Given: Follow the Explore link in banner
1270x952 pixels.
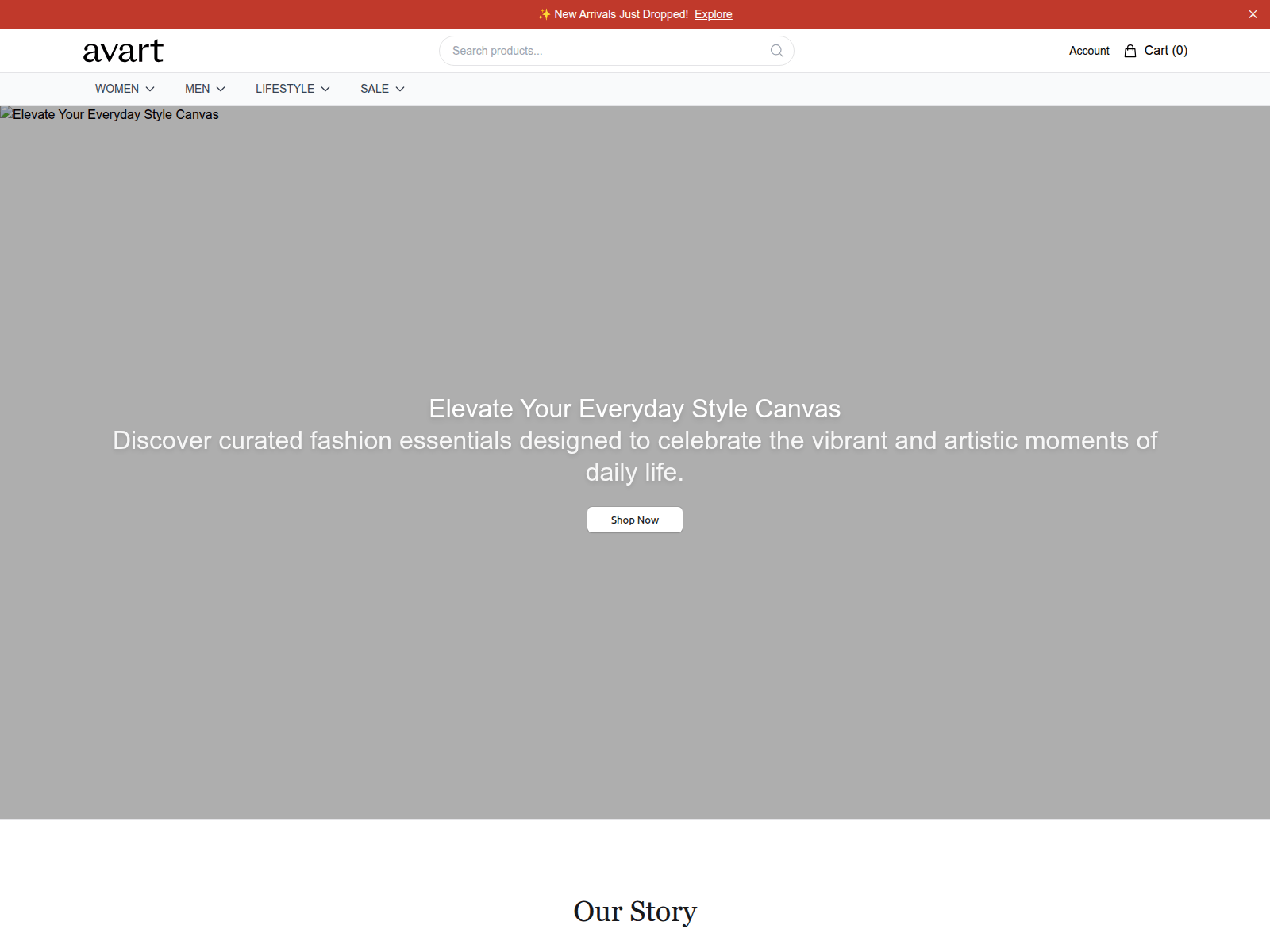Looking at the screenshot, I should [713, 14].
